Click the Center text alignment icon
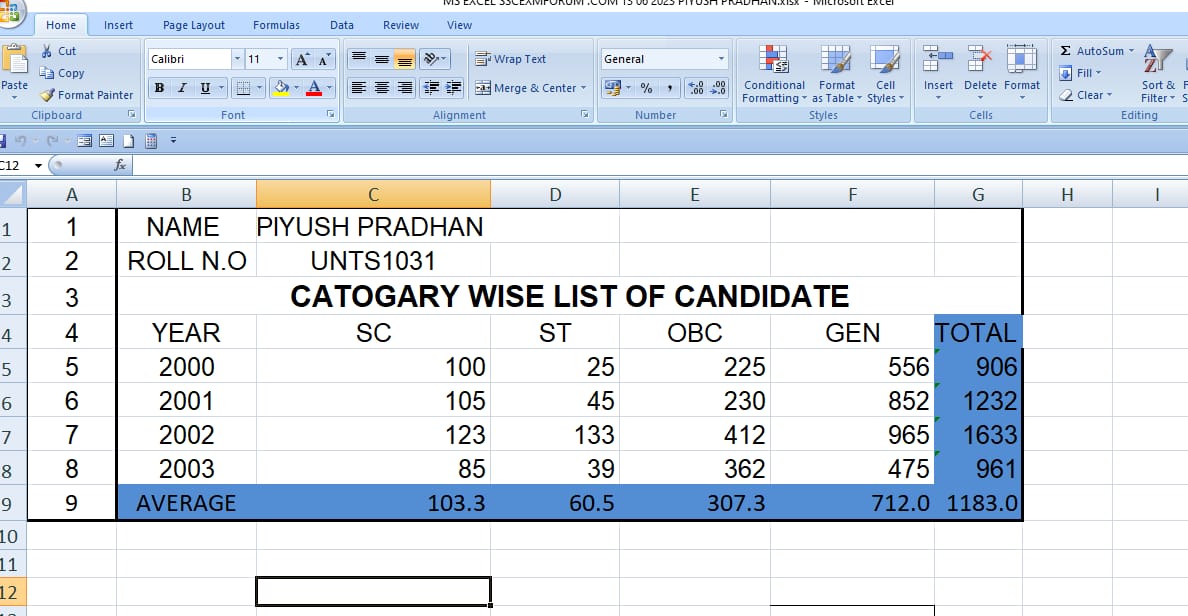1188x616 pixels. [381, 88]
